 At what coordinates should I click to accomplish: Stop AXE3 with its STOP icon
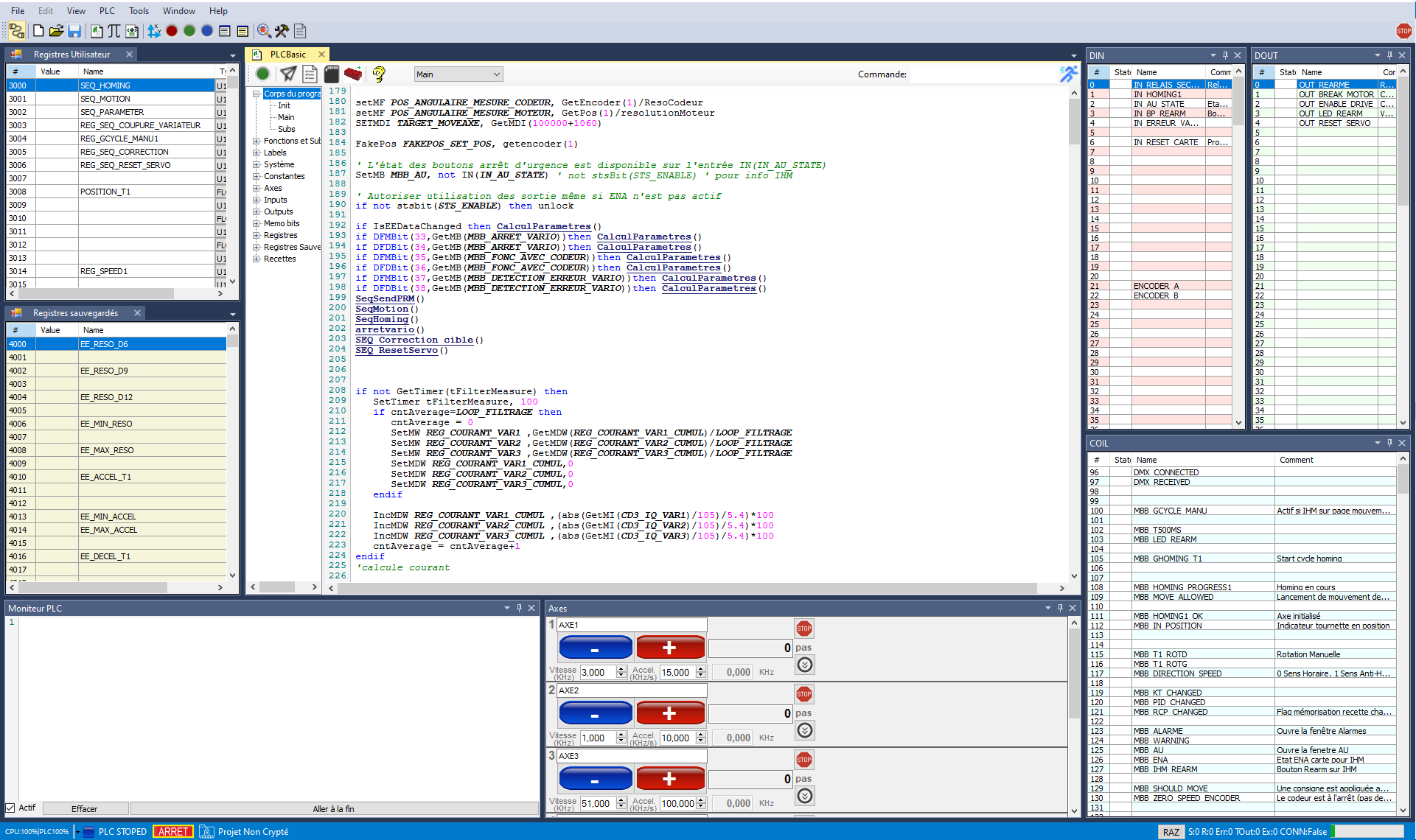(x=804, y=760)
